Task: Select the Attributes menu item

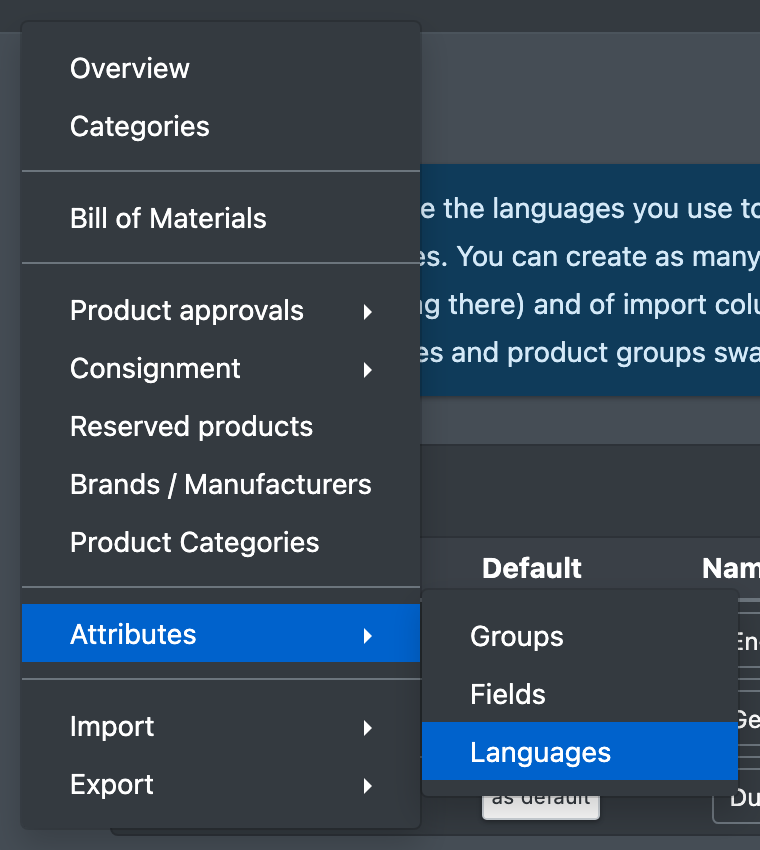Action: (x=221, y=633)
